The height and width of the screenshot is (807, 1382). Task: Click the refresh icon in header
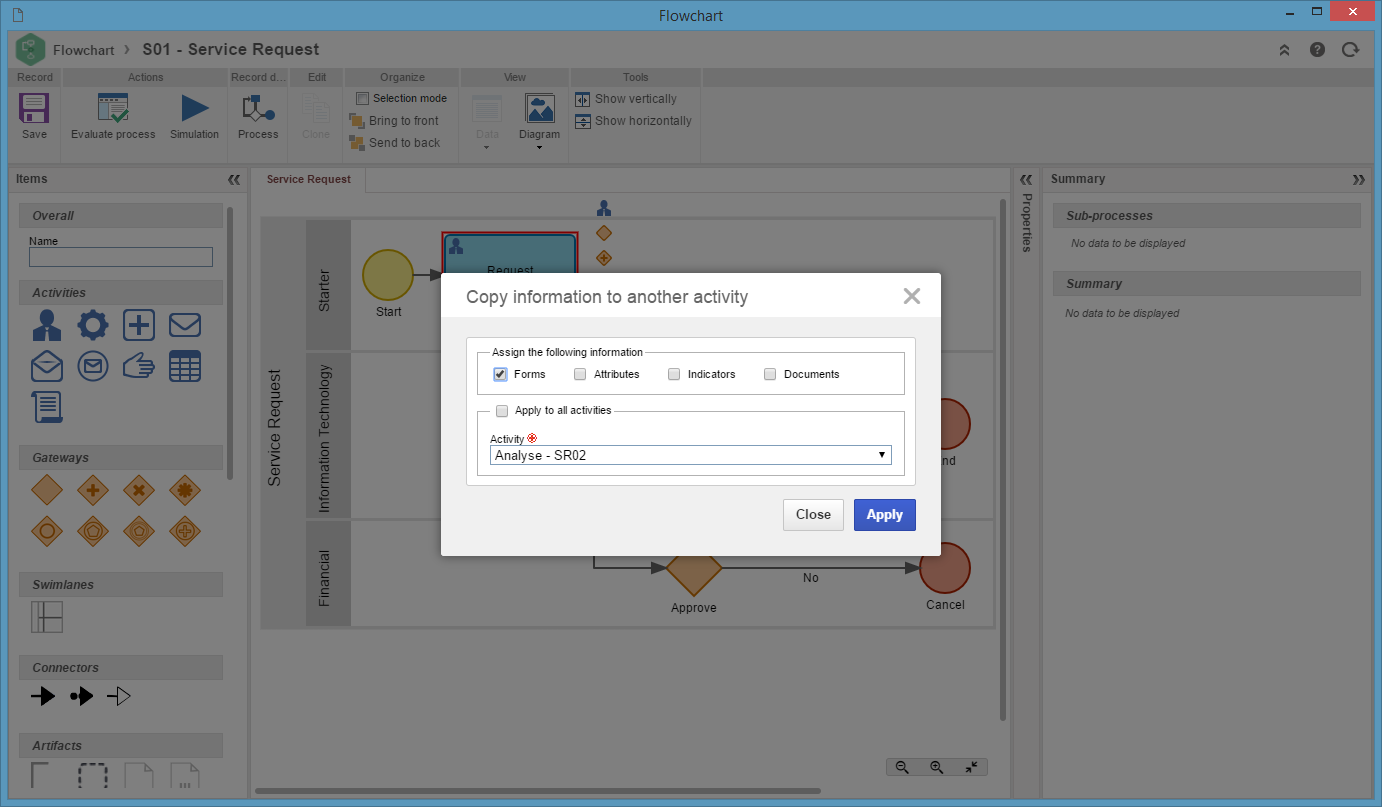[x=1350, y=49]
